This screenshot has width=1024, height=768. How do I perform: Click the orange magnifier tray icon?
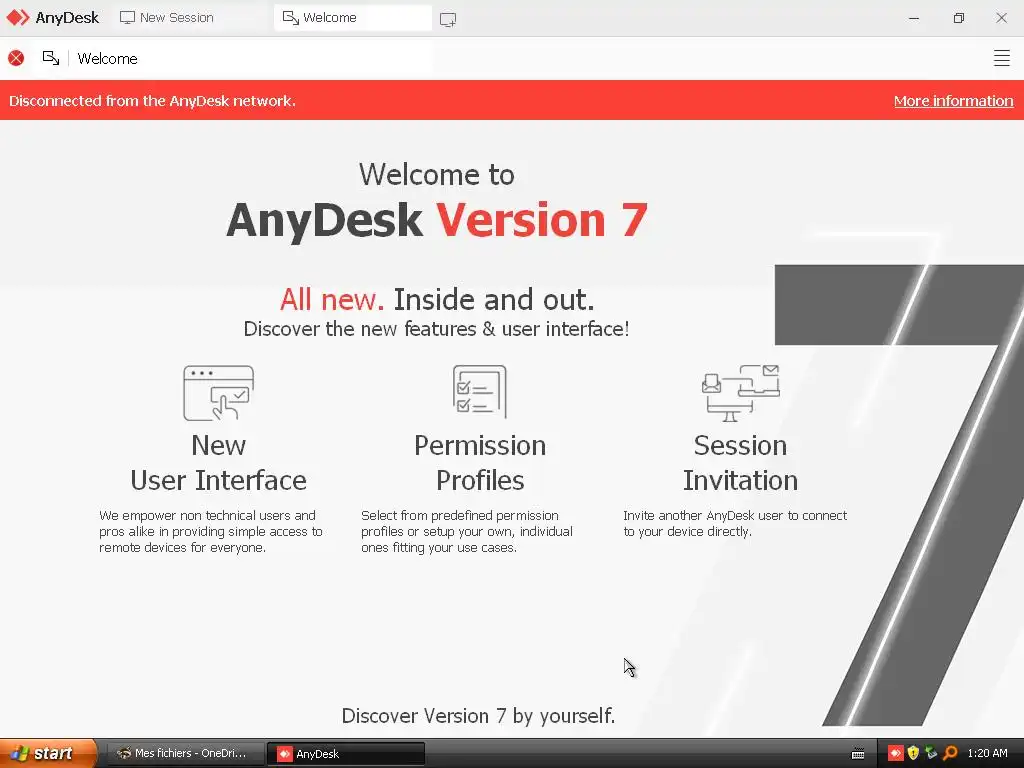pos(950,753)
